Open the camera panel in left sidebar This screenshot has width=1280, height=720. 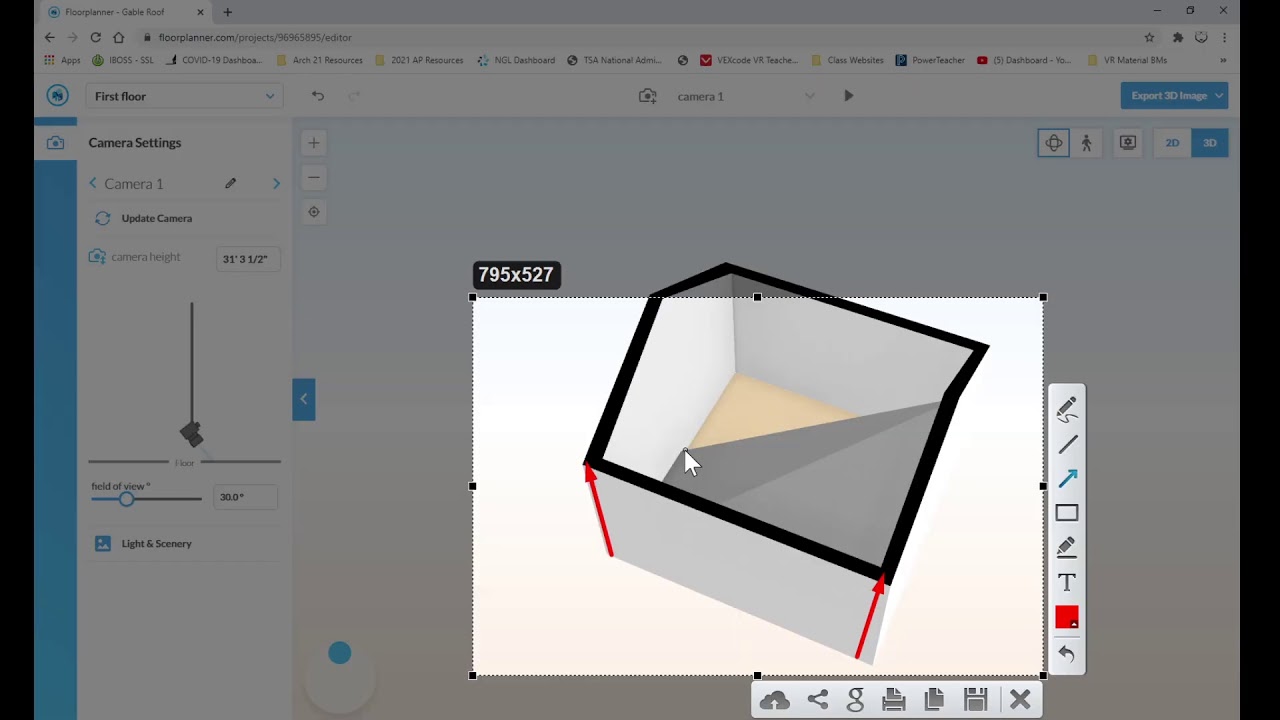tap(55, 143)
